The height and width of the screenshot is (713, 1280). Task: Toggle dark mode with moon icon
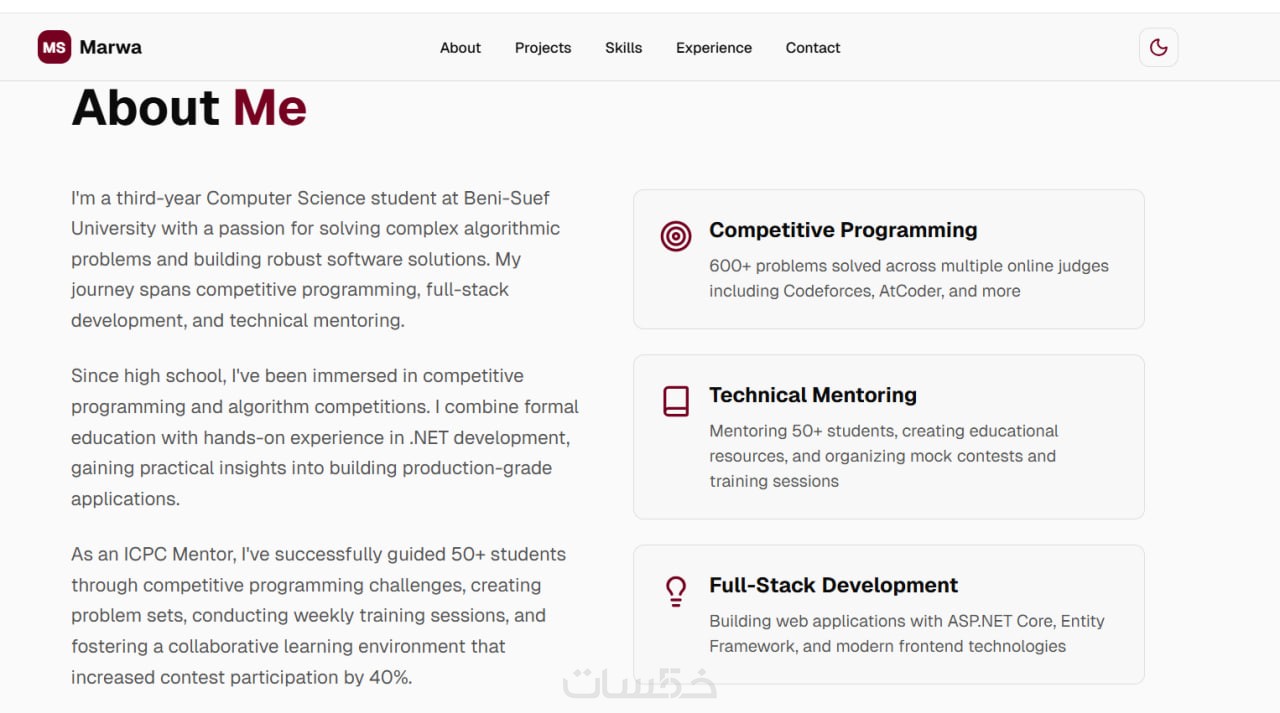(1158, 47)
